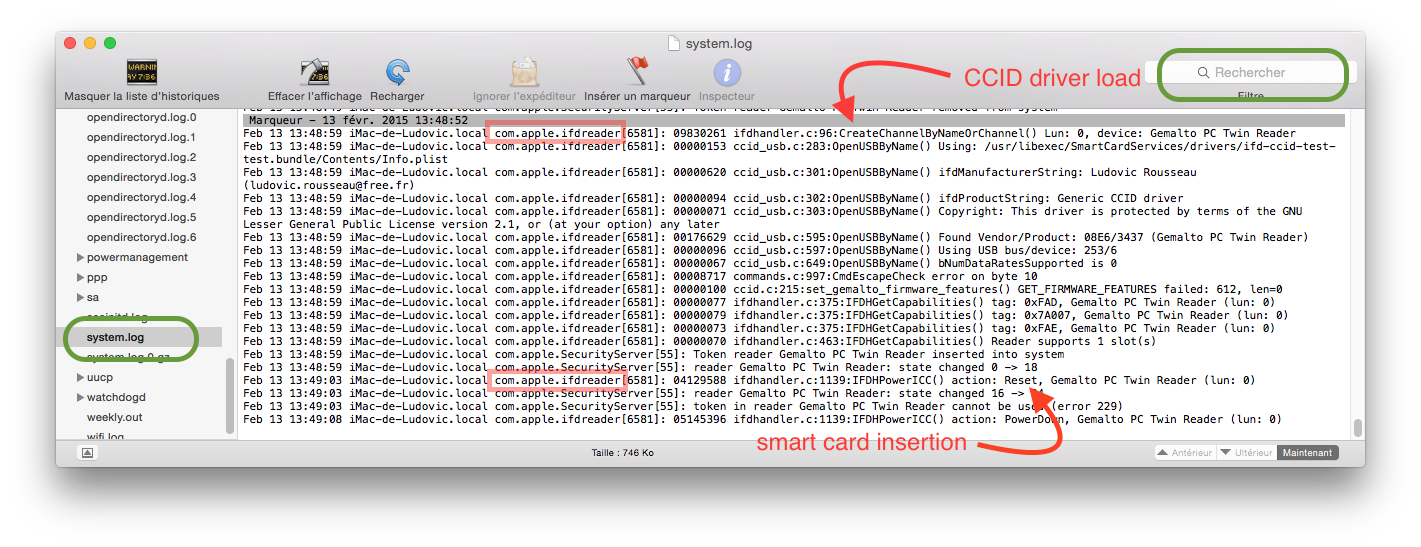Click the system.log window title
Screen dimensions: 1421x547
[718, 44]
